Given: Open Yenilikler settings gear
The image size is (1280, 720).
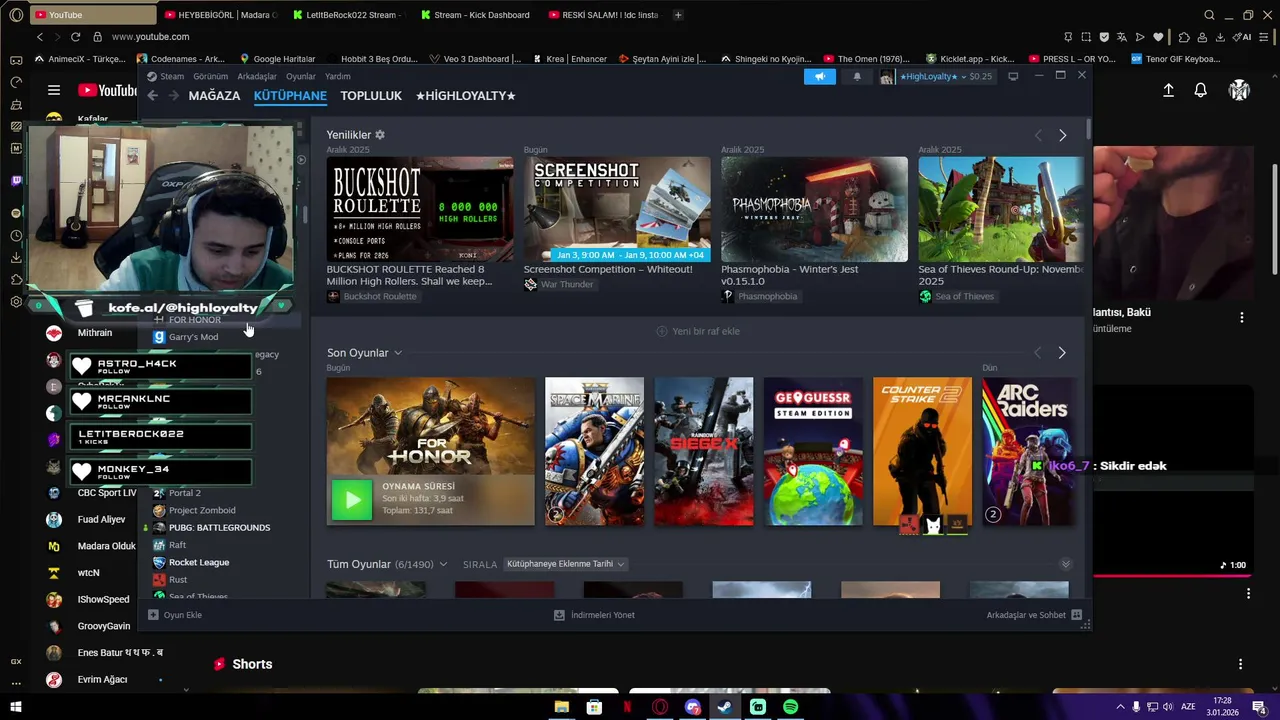Looking at the screenshot, I should click(x=380, y=135).
